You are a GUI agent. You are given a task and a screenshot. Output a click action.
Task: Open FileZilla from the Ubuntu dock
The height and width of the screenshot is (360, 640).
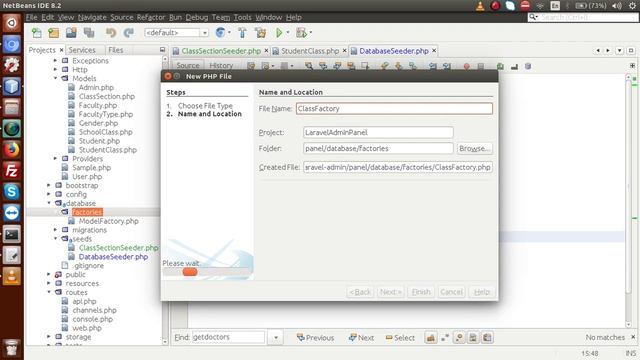[x=11, y=171]
